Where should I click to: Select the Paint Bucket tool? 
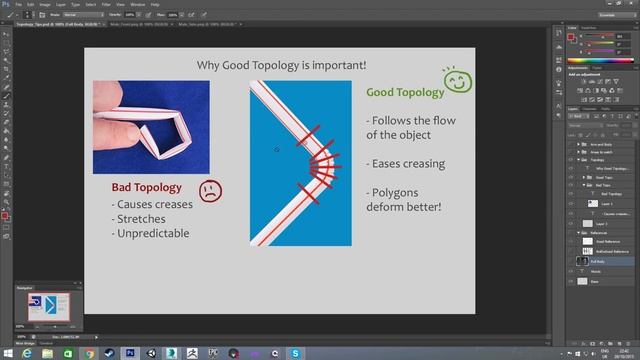pyautogui.click(x=6, y=131)
